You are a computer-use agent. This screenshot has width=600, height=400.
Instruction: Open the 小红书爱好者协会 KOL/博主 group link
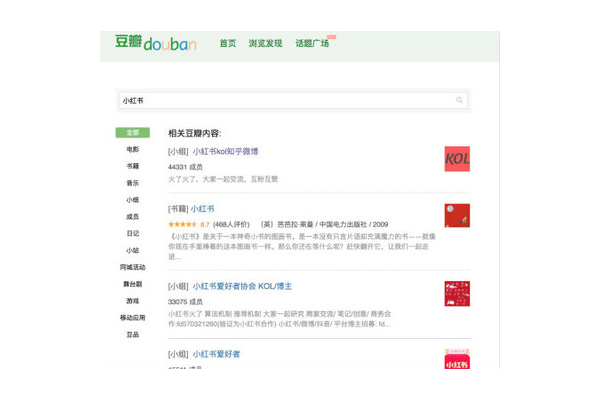click(x=242, y=286)
